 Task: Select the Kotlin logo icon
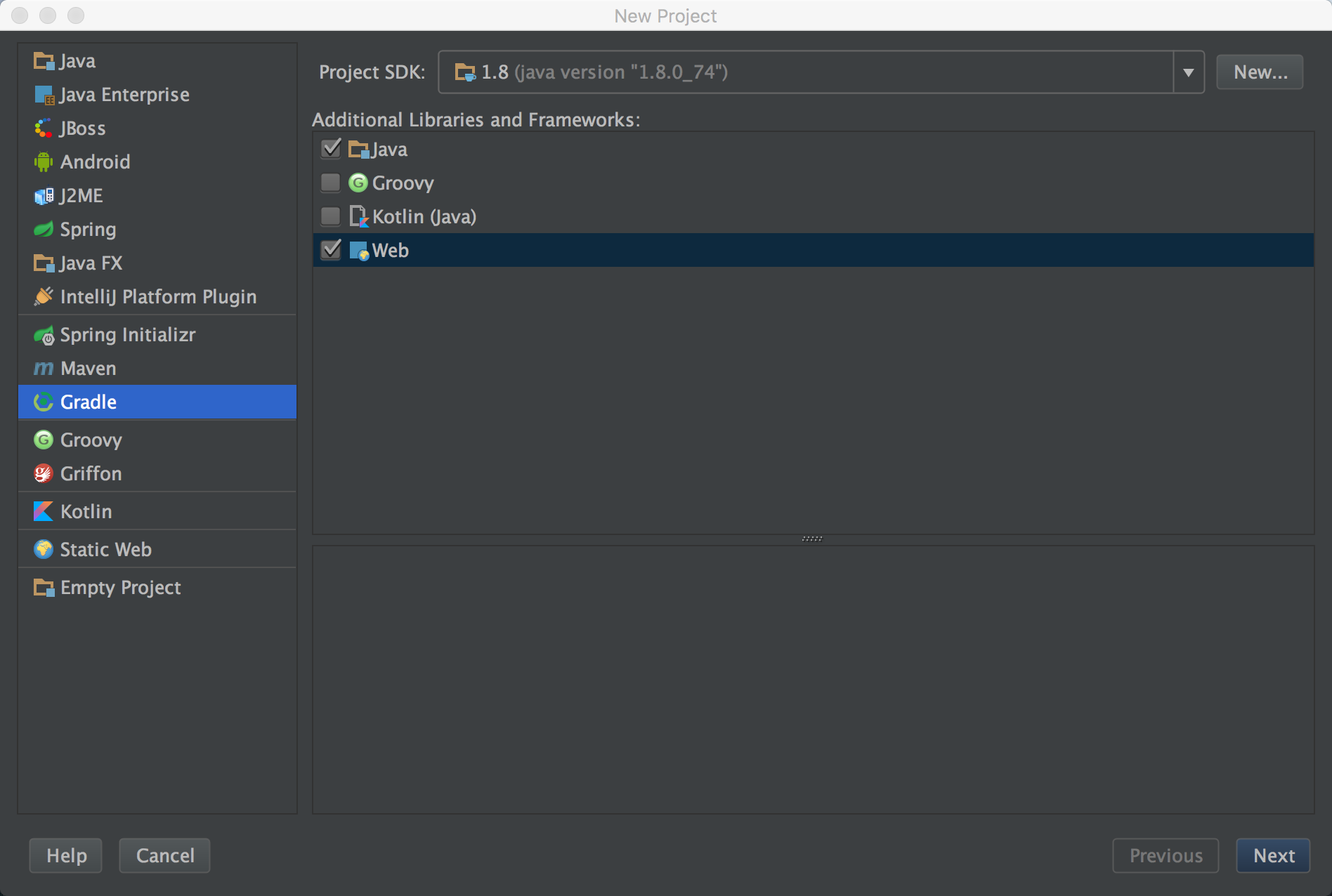click(x=44, y=512)
